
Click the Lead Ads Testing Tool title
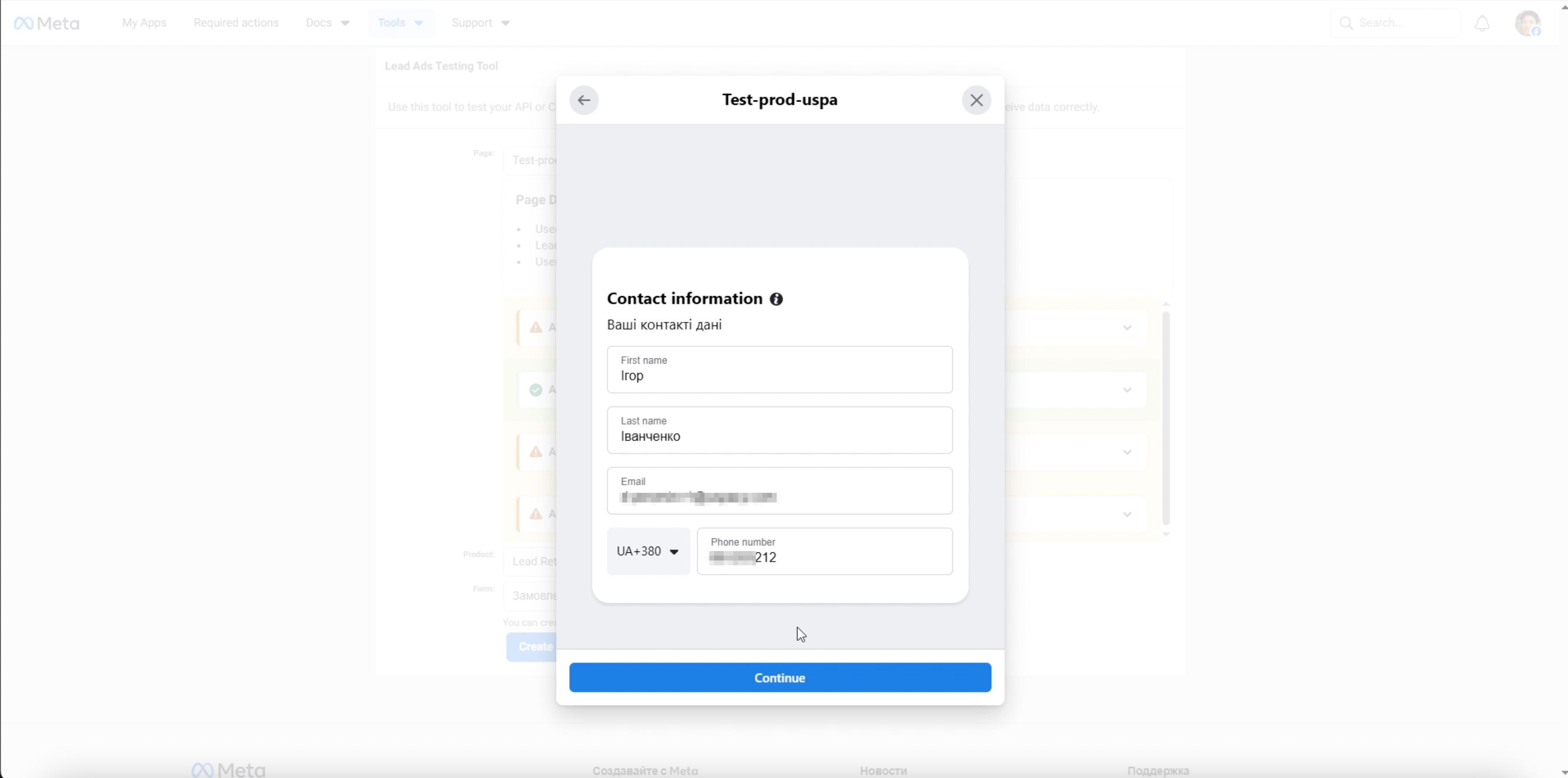441,66
